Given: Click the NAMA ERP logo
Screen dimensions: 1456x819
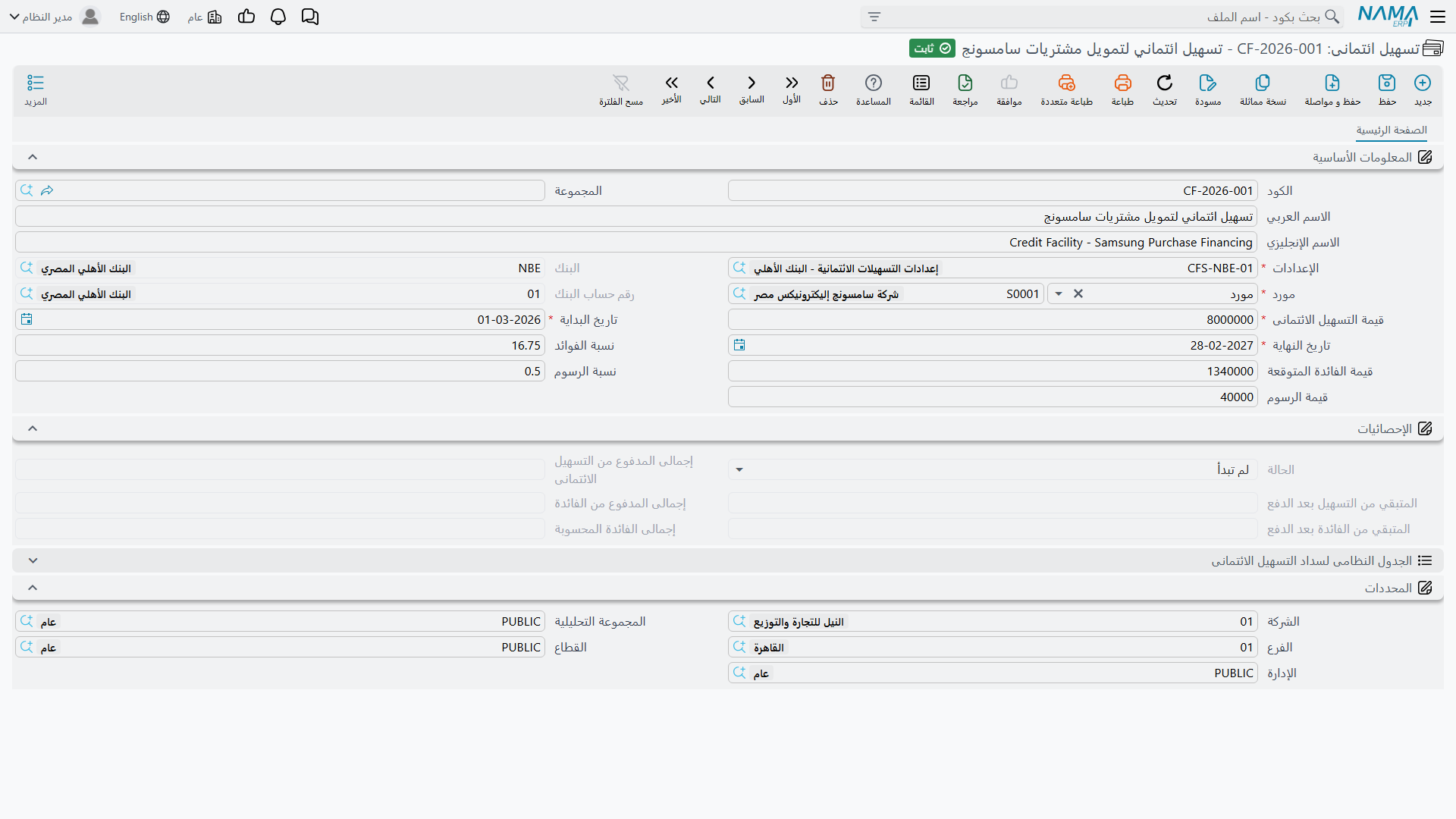Looking at the screenshot, I should [x=1388, y=16].
